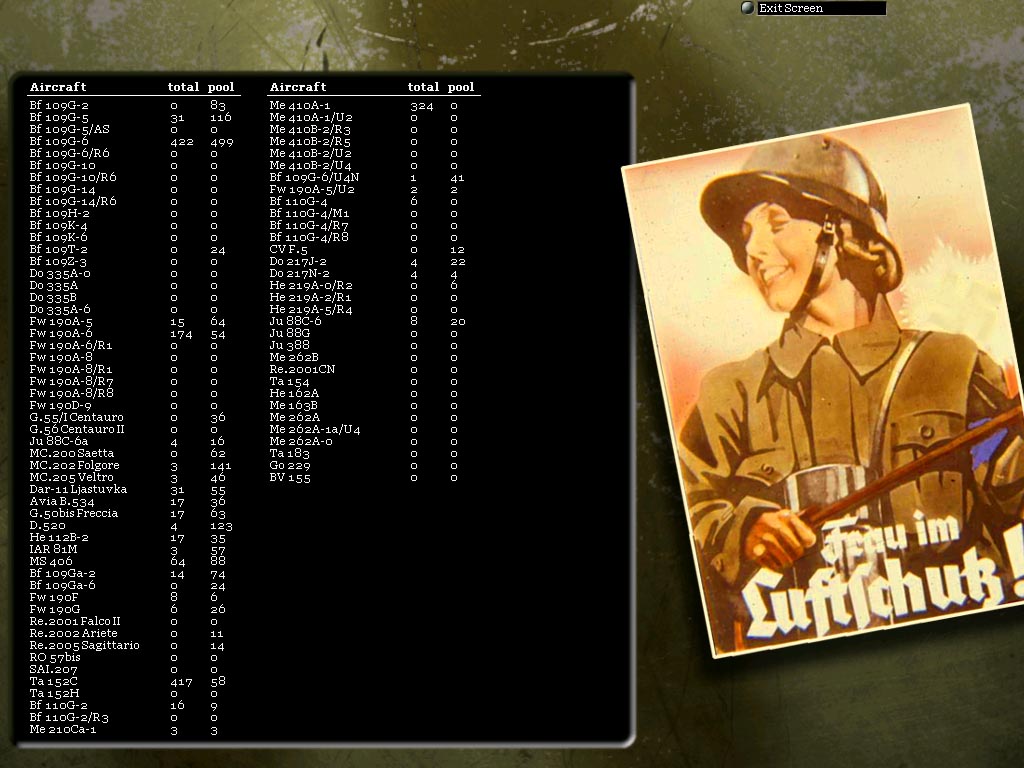Select the Bf 109K-4 aircraft row
Screen dimensions: 1024x768
(x=133, y=225)
